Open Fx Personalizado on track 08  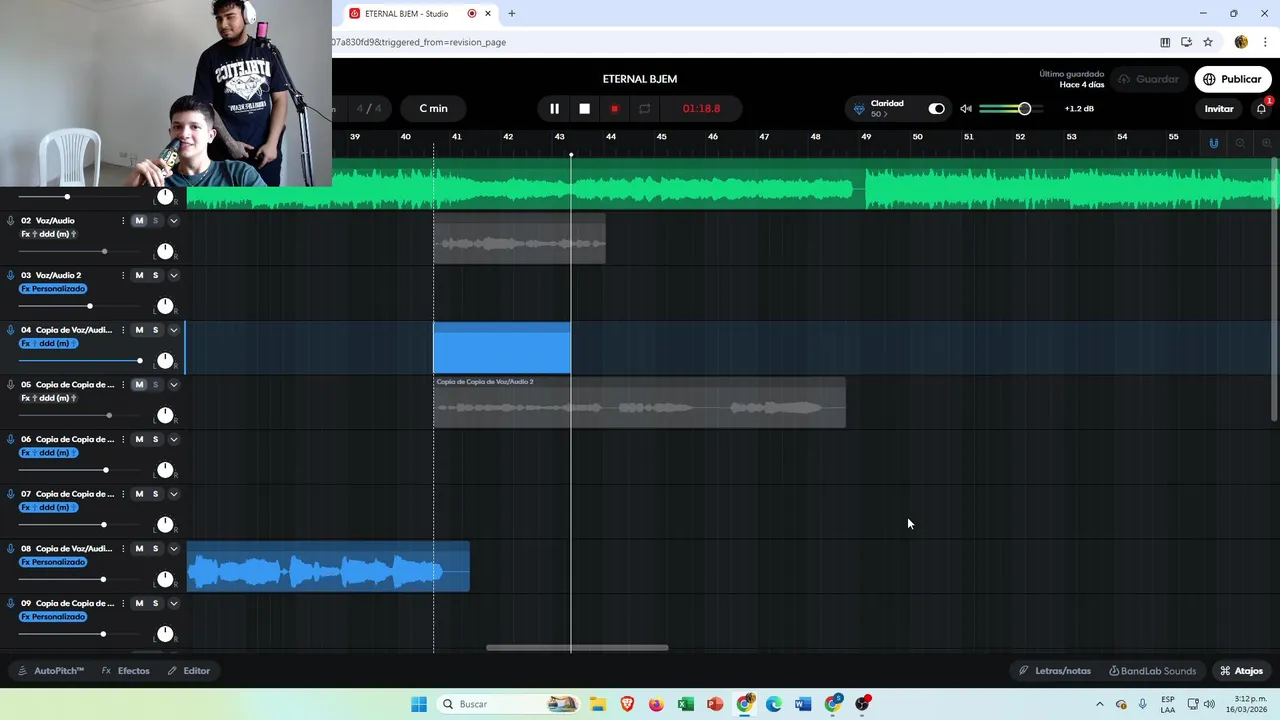click(x=53, y=562)
